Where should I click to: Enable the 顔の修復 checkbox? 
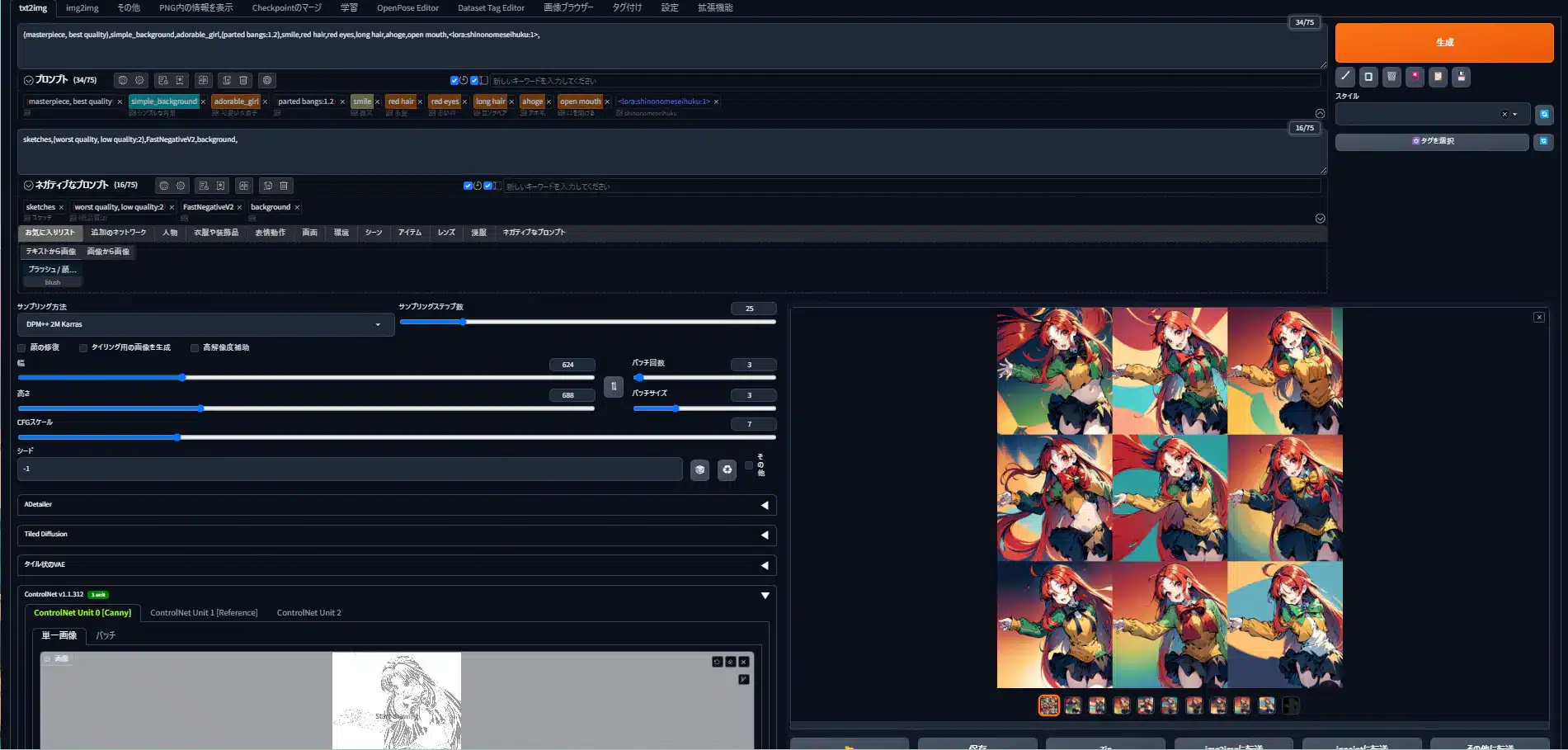[22, 348]
